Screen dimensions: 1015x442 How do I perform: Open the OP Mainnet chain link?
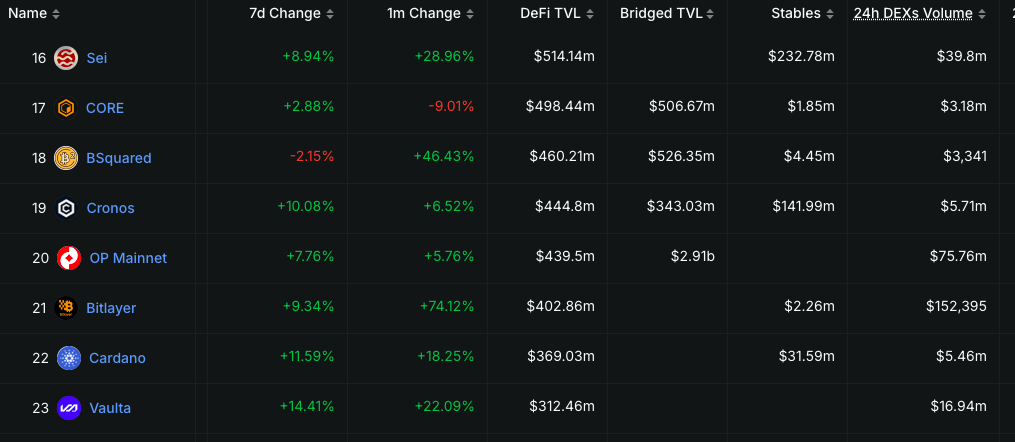[128, 258]
